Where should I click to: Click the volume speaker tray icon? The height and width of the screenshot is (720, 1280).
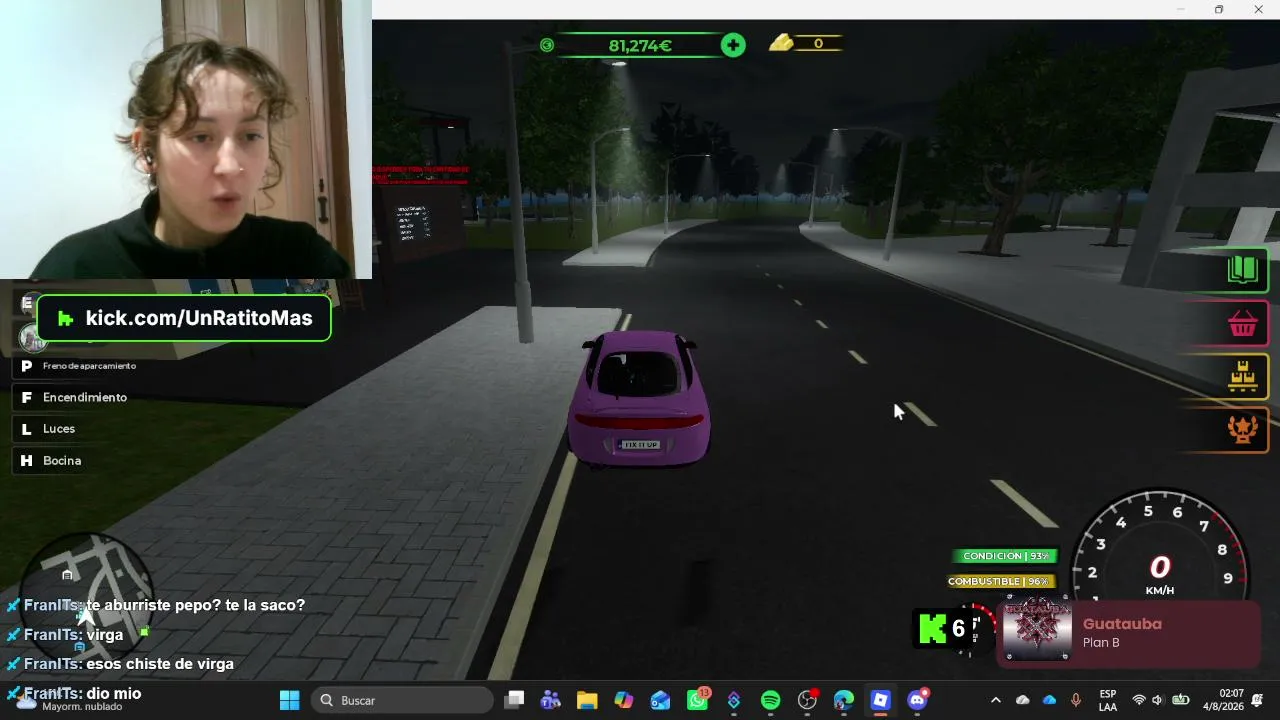pos(1157,700)
